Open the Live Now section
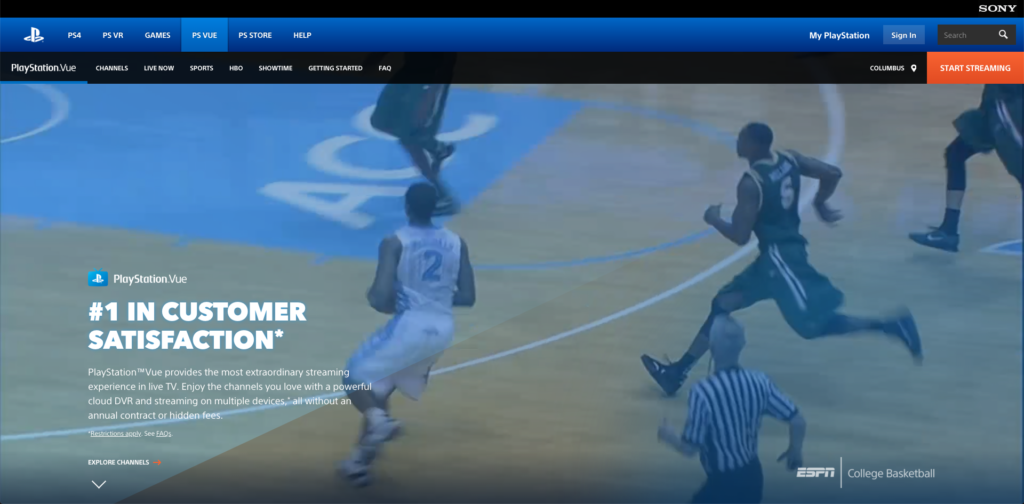 coord(159,68)
